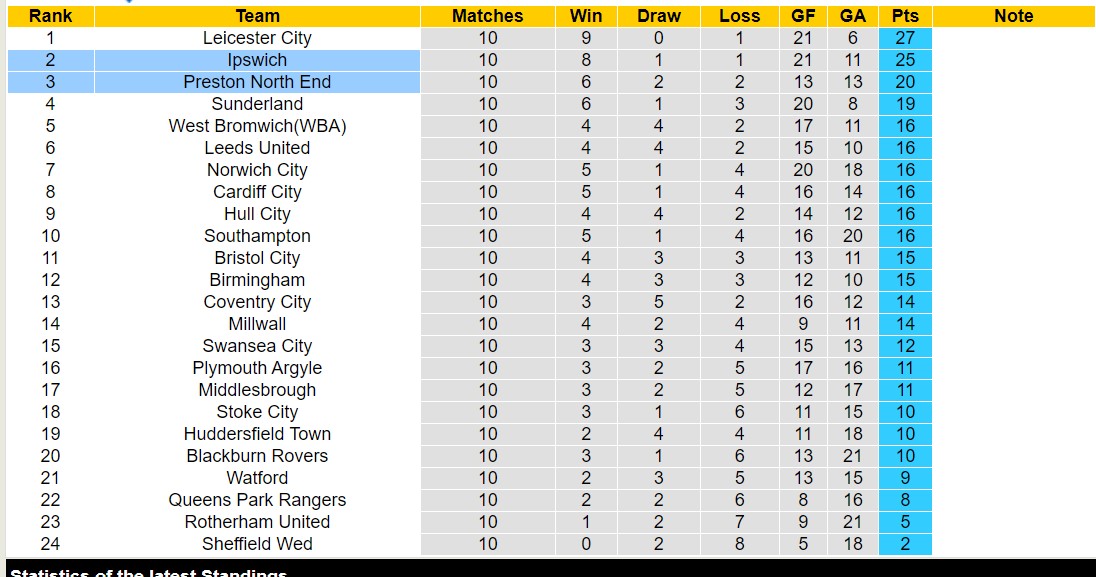The image size is (1096, 577).
Task: Click the Pts column header
Action: (905, 16)
